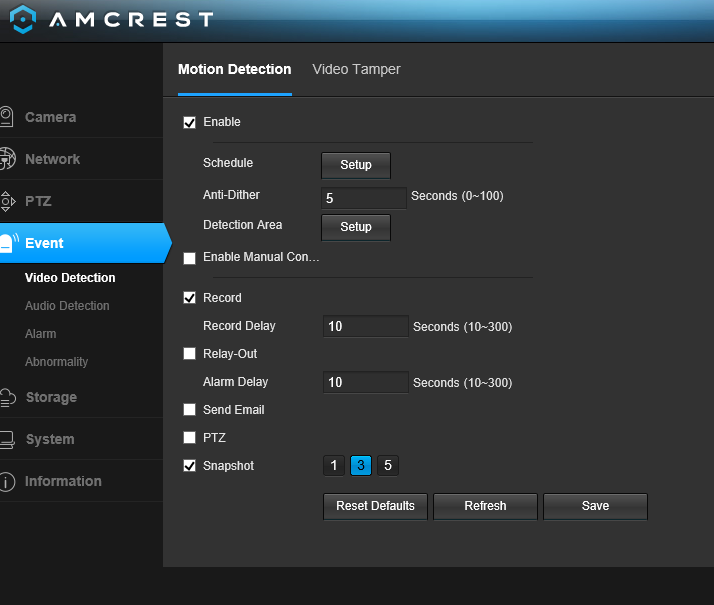Viewport: 714px width, 605px height.
Task: Select the Motion Detection tab
Action: point(235,69)
